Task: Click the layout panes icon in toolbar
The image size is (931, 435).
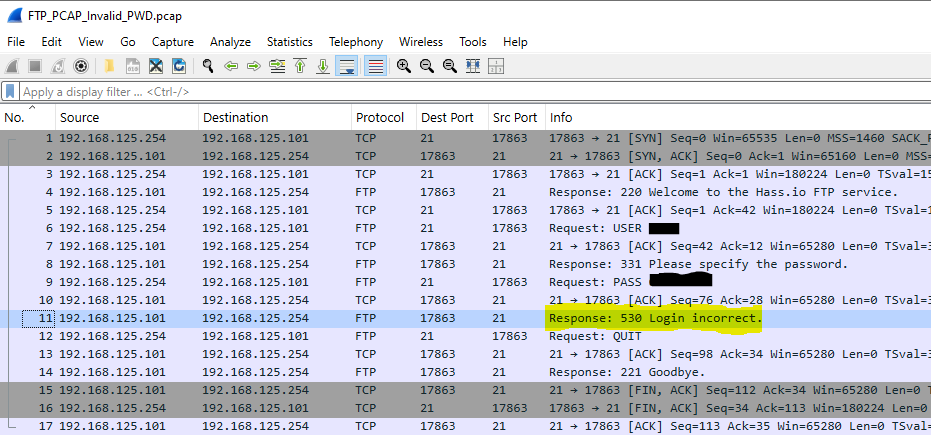Action: [x=496, y=66]
